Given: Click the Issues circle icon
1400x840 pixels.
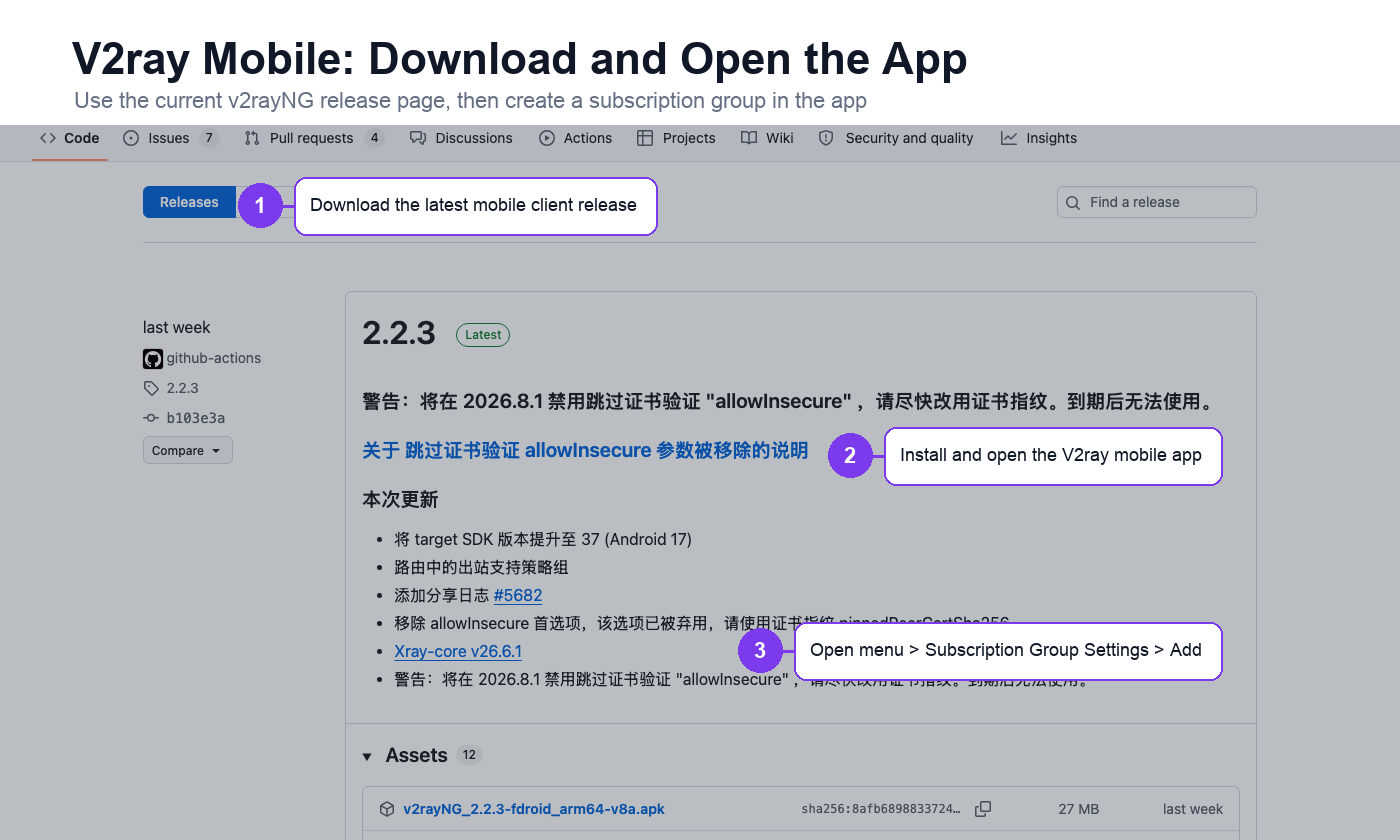Looking at the screenshot, I should point(131,138).
